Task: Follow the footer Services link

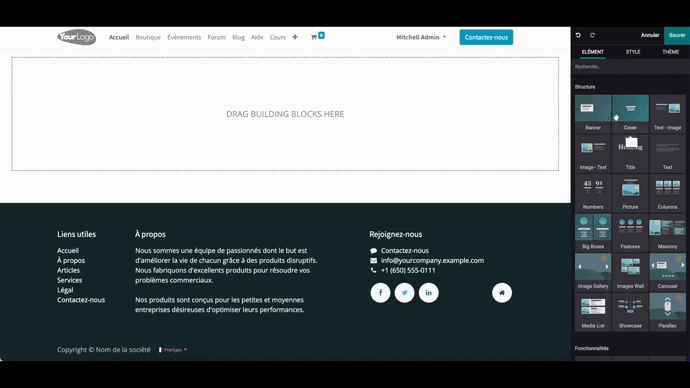Action: tap(70, 280)
